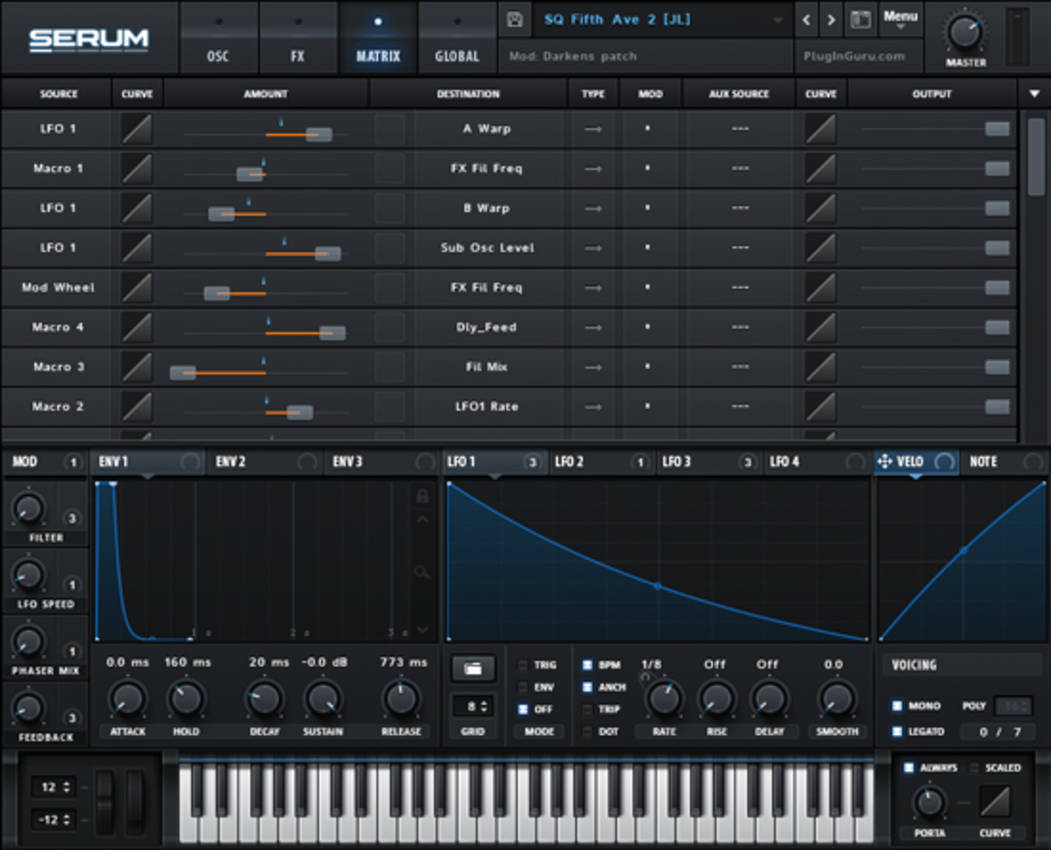Click the poly voice count field
Screen dimensions: 1051x850
(1013, 706)
